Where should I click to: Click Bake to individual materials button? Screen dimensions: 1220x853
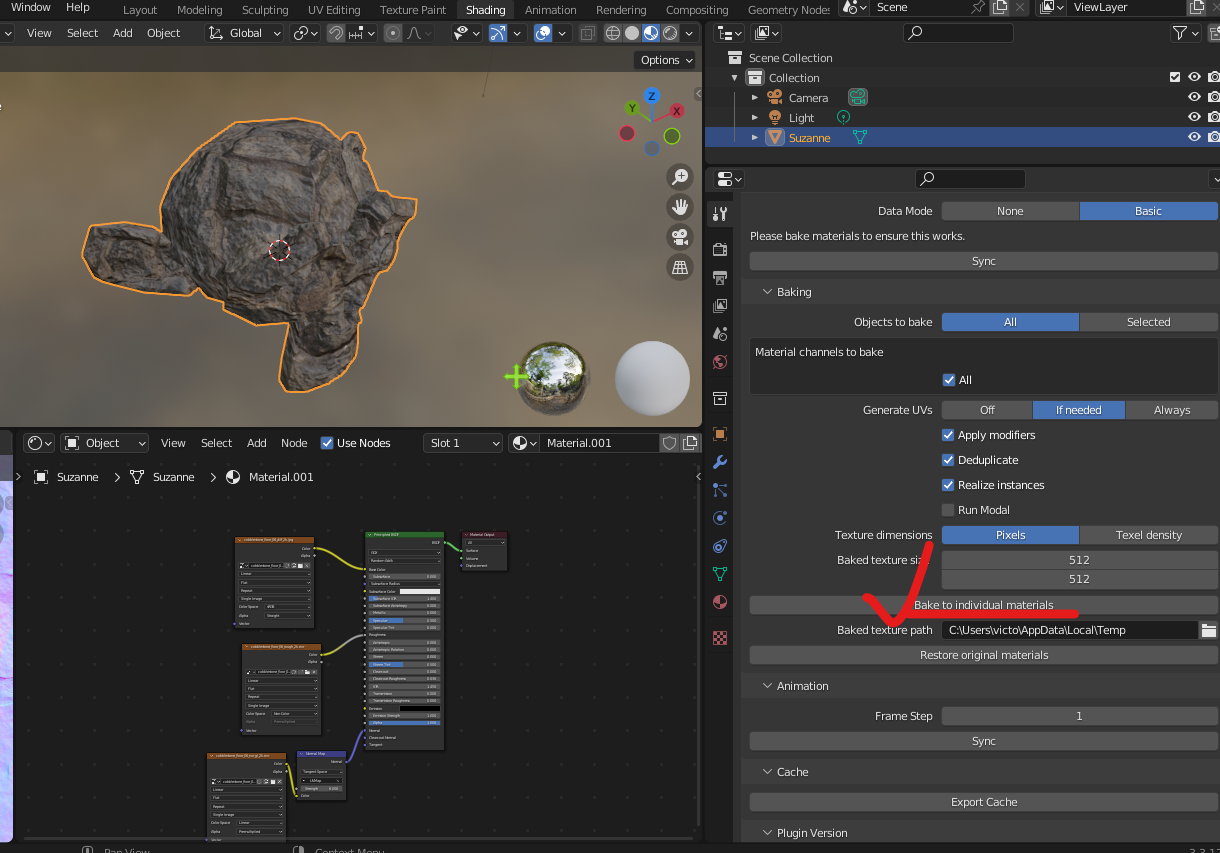click(x=983, y=605)
